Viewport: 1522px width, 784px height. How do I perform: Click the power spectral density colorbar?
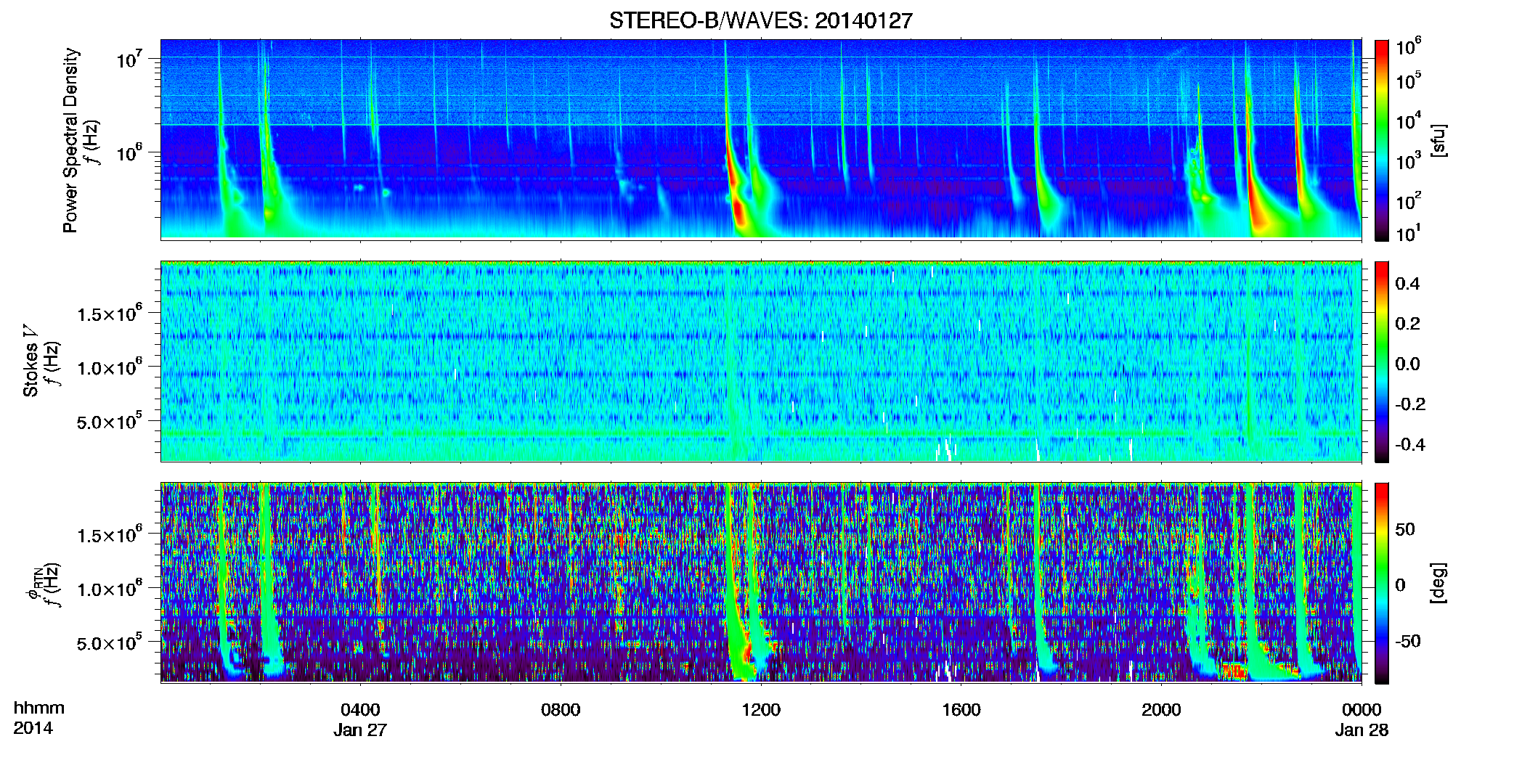tap(1382, 140)
